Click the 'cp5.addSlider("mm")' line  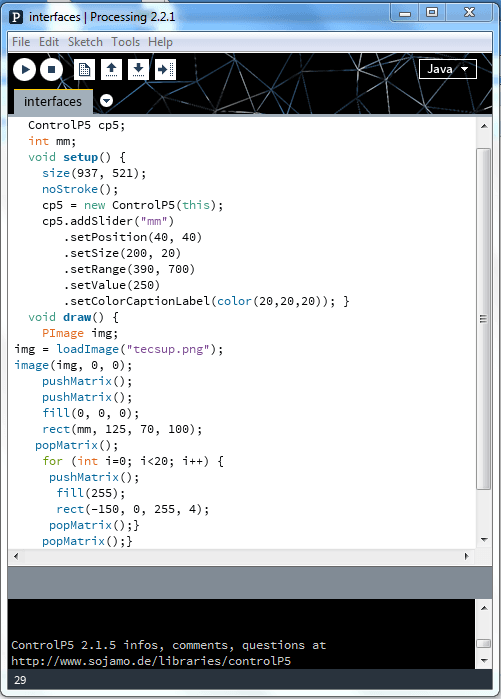[108, 221]
